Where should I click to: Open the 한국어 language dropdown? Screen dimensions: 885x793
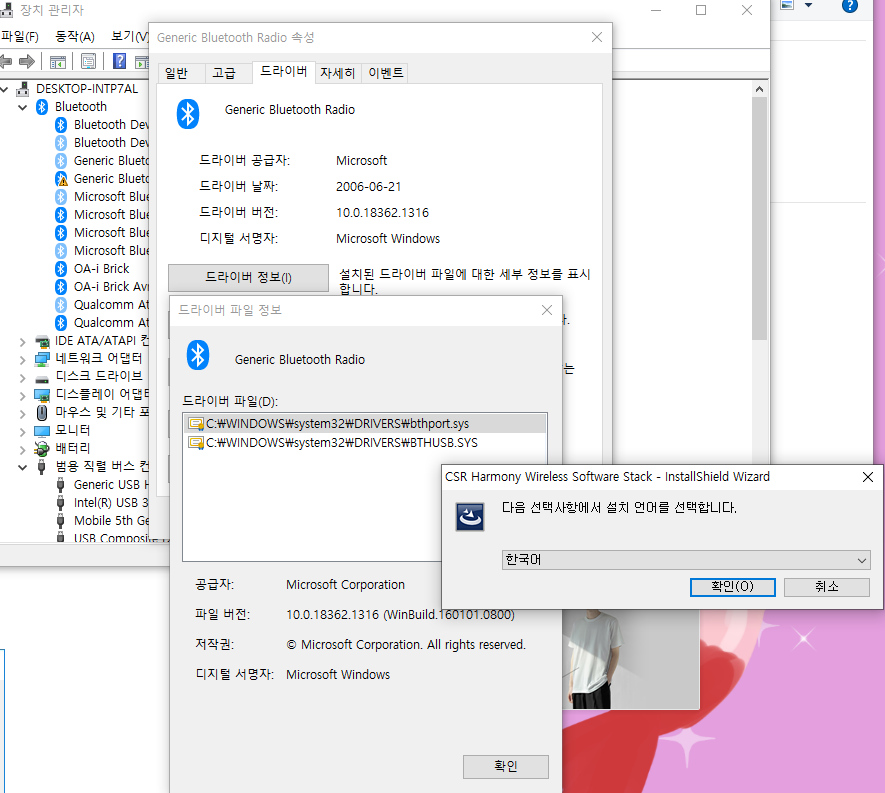[x=686, y=560]
